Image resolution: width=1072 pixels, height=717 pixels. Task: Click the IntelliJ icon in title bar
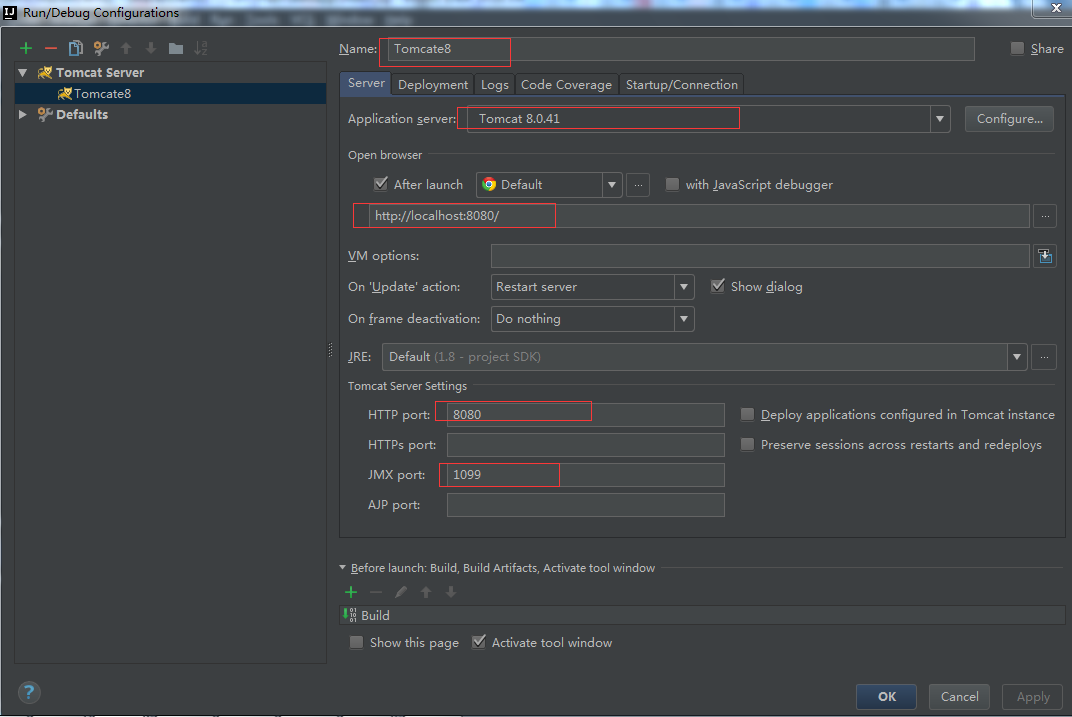coord(10,12)
